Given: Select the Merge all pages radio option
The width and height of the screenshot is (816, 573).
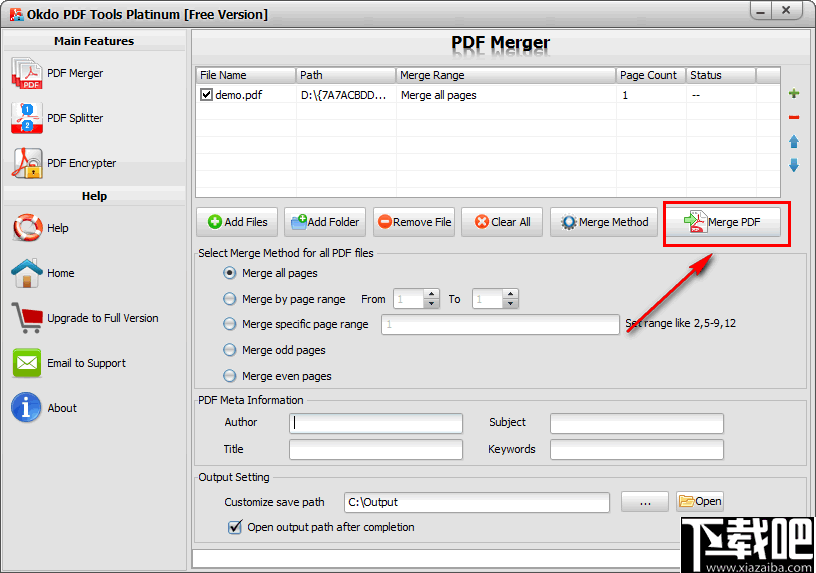Looking at the screenshot, I should click(x=230, y=273).
